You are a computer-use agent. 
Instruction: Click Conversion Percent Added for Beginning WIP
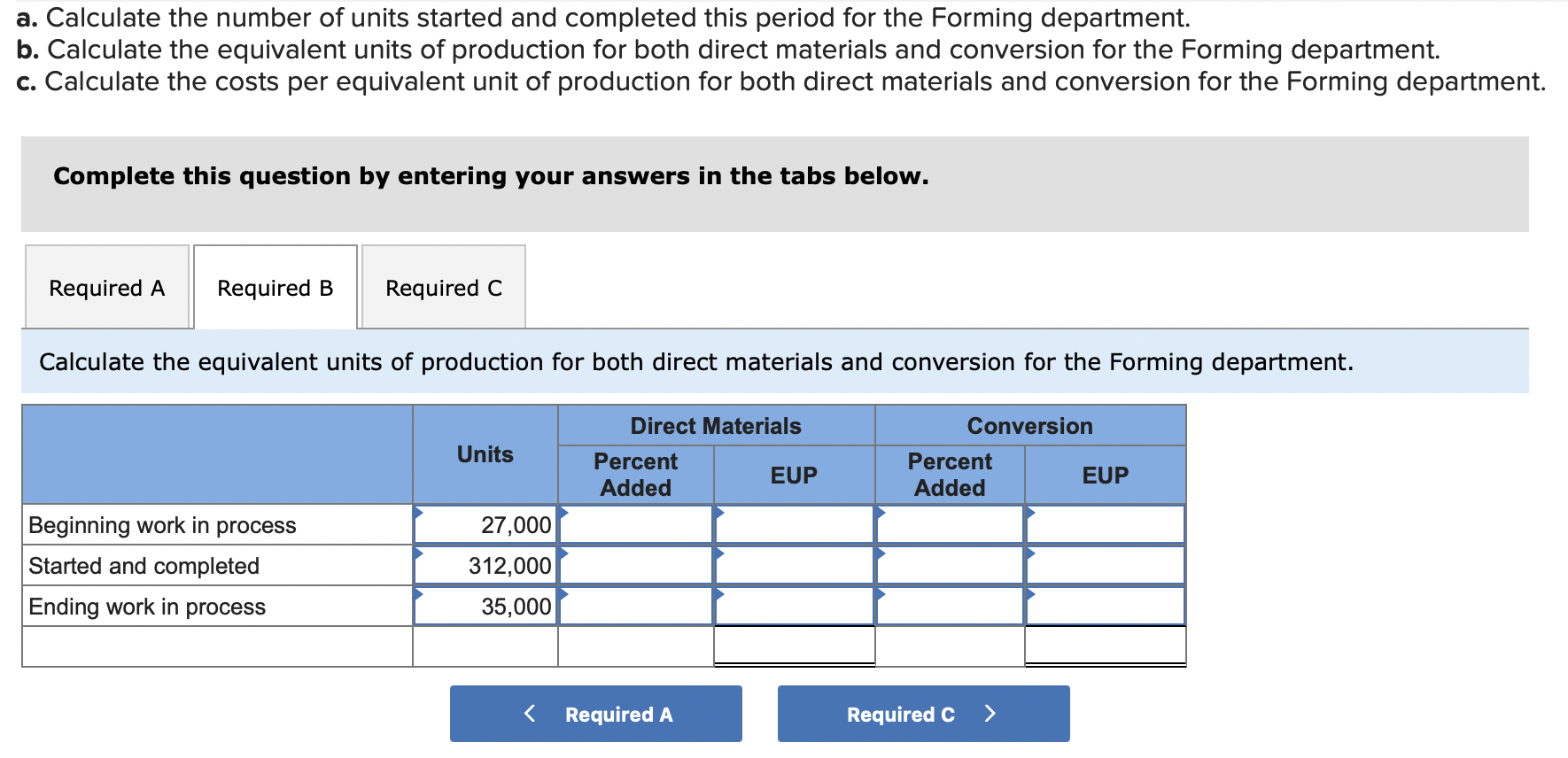pos(950,525)
